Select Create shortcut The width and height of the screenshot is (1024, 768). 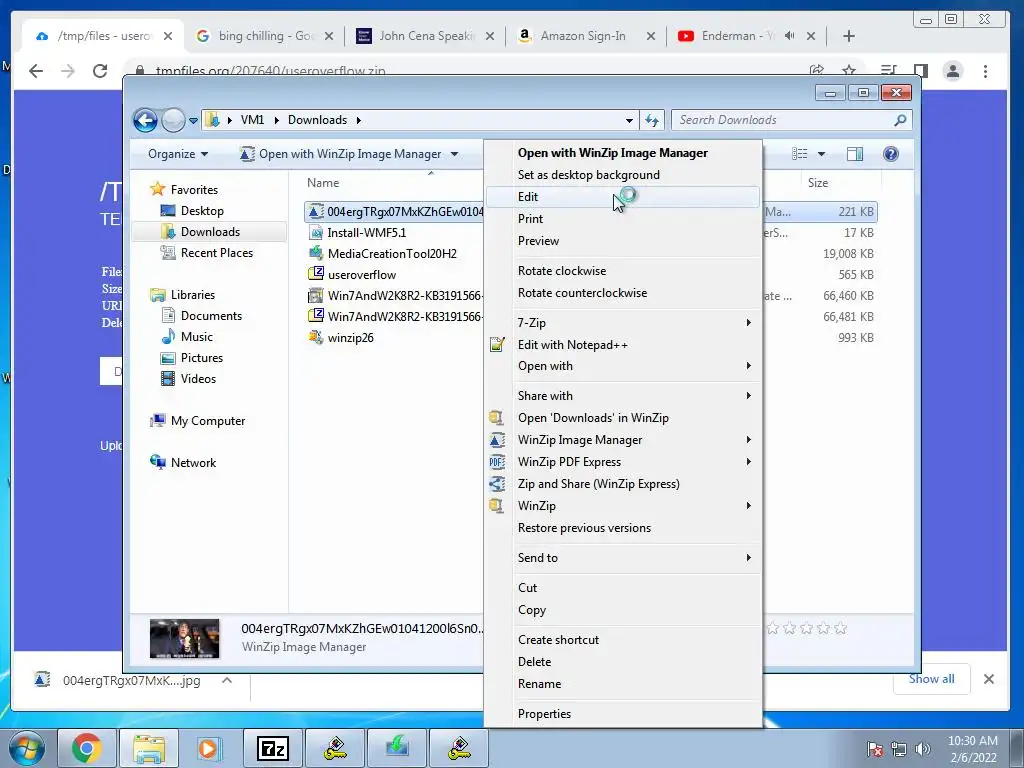(622, 640)
